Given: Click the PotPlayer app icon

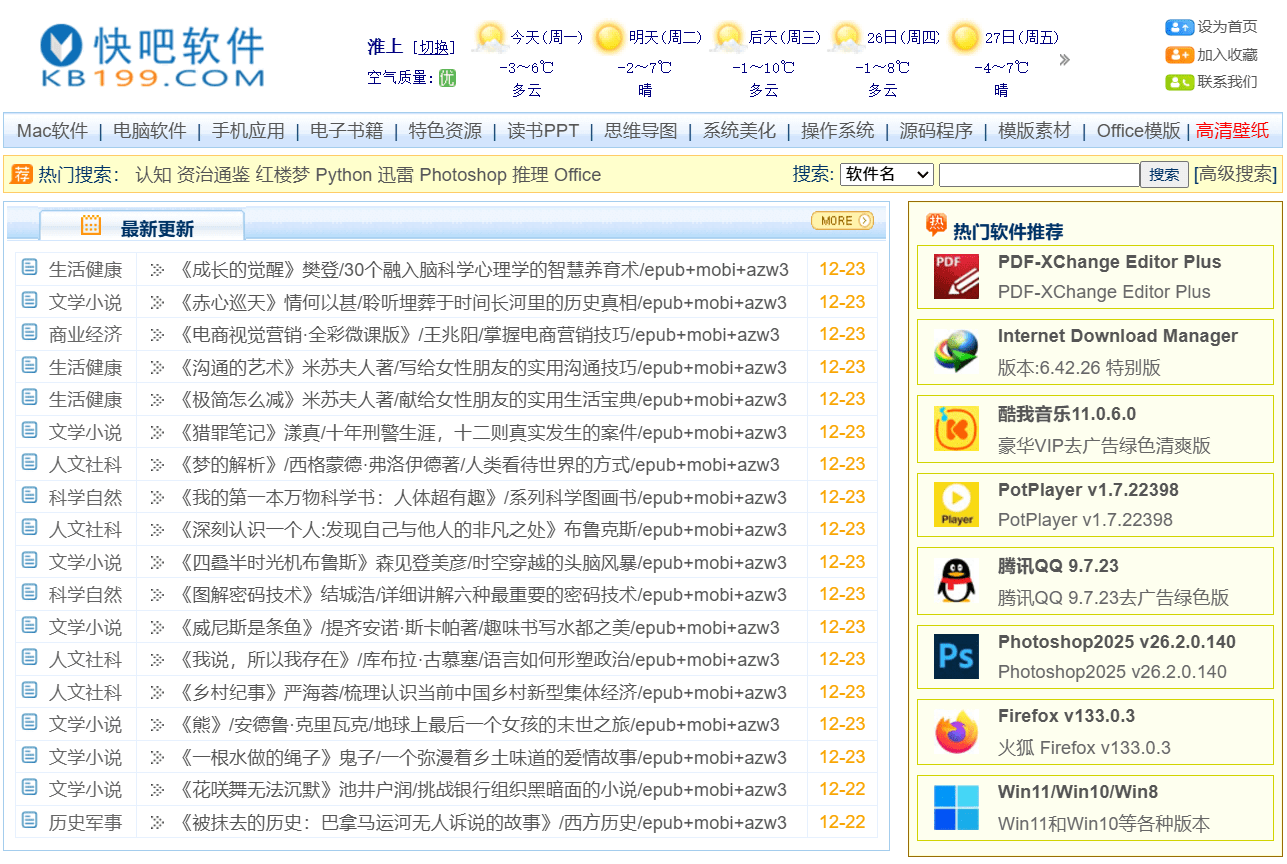Looking at the screenshot, I should [x=956, y=504].
